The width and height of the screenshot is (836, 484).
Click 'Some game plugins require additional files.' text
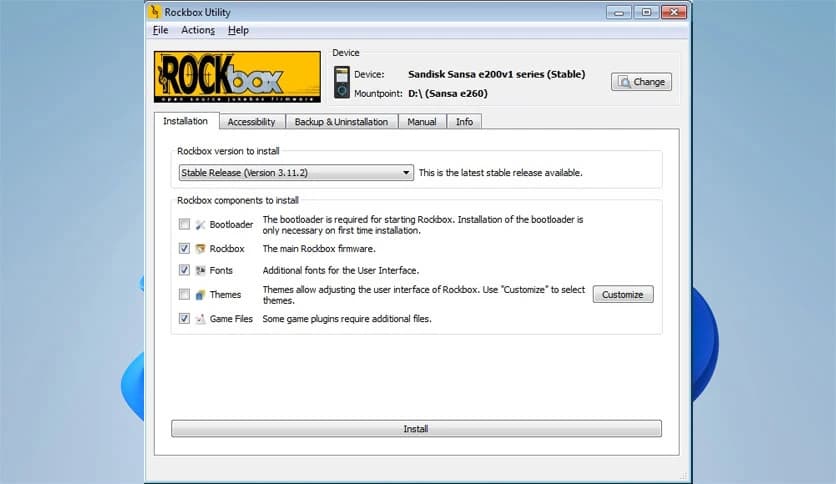click(x=347, y=319)
